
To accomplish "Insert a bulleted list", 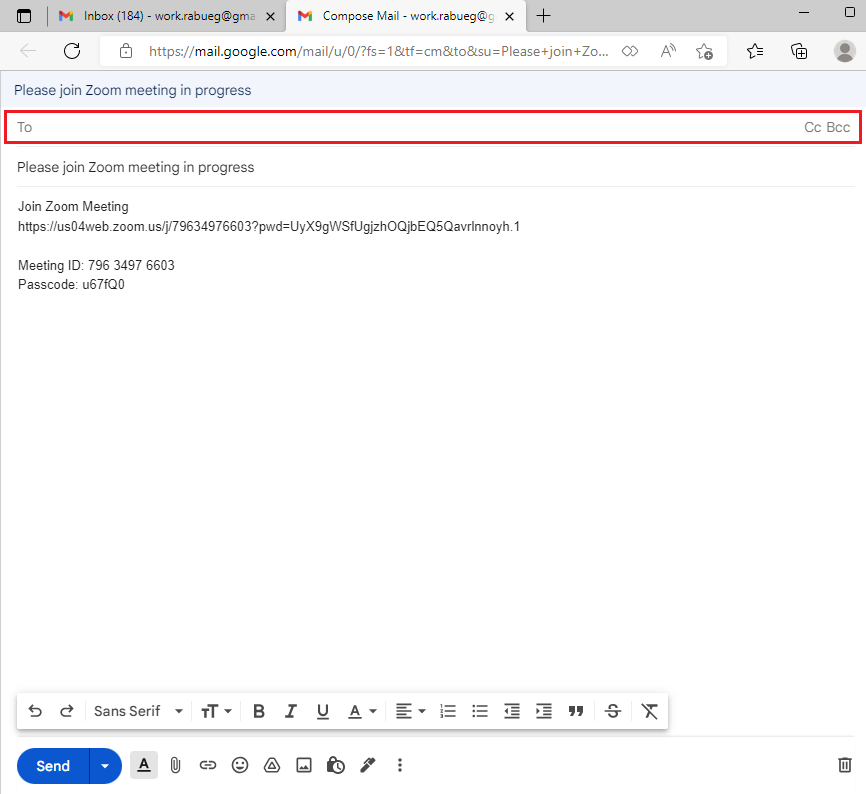I will pos(480,711).
